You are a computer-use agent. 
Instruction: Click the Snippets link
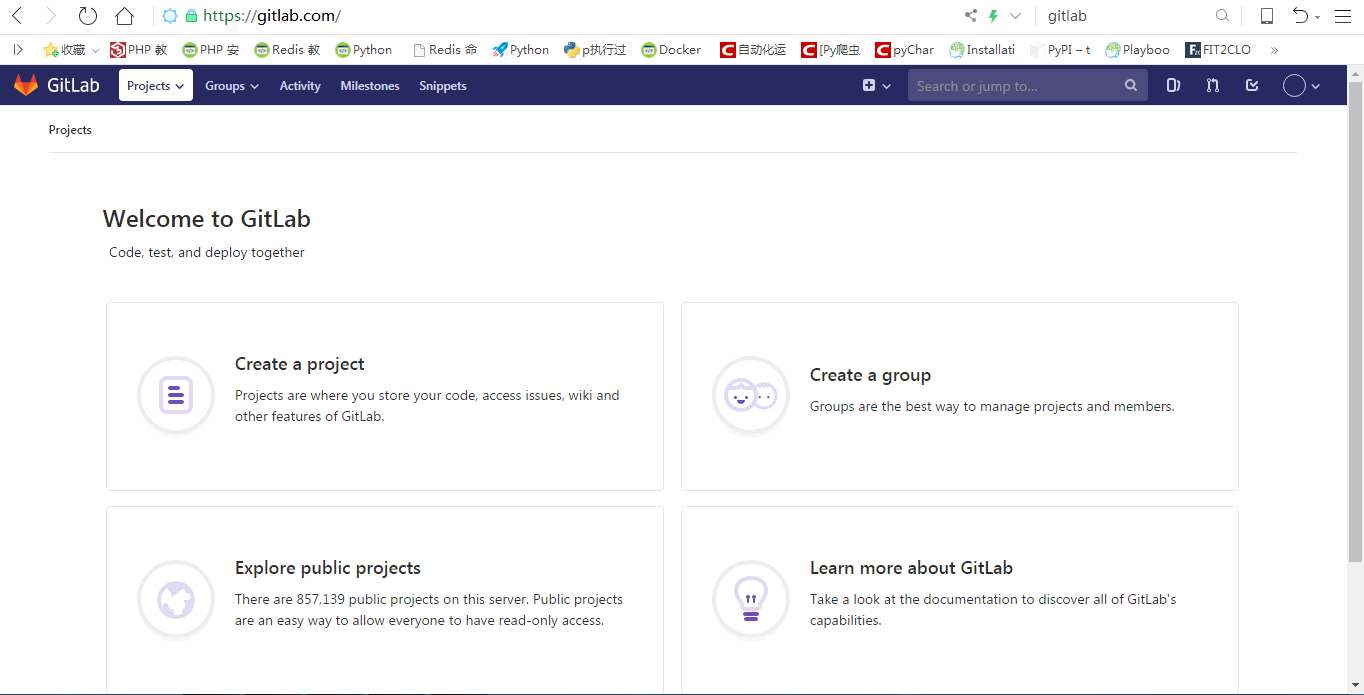442,86
